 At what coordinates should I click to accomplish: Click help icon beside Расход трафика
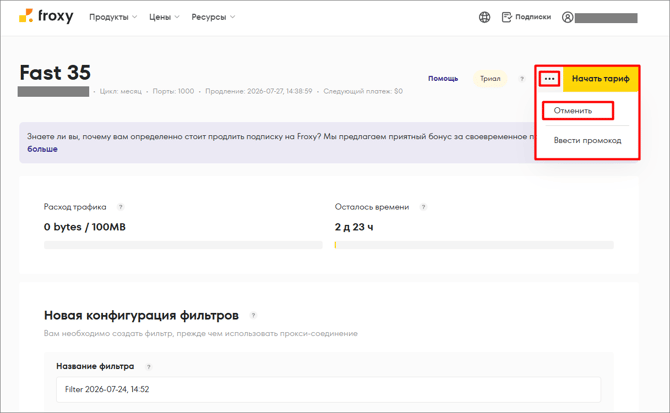pos(120,207)
